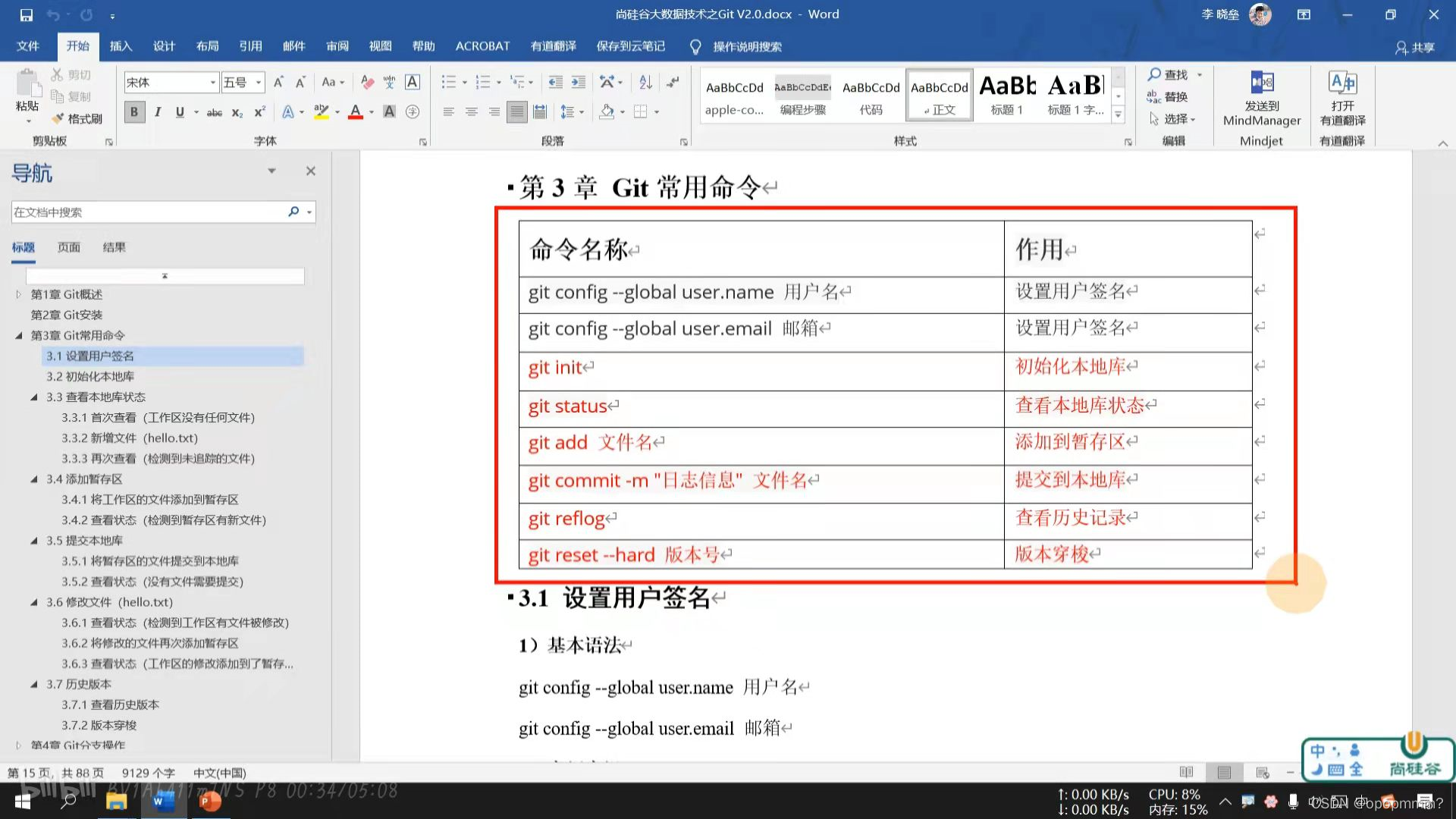
Task: Click the Paste clipboard icon
Action: [27, 83]
